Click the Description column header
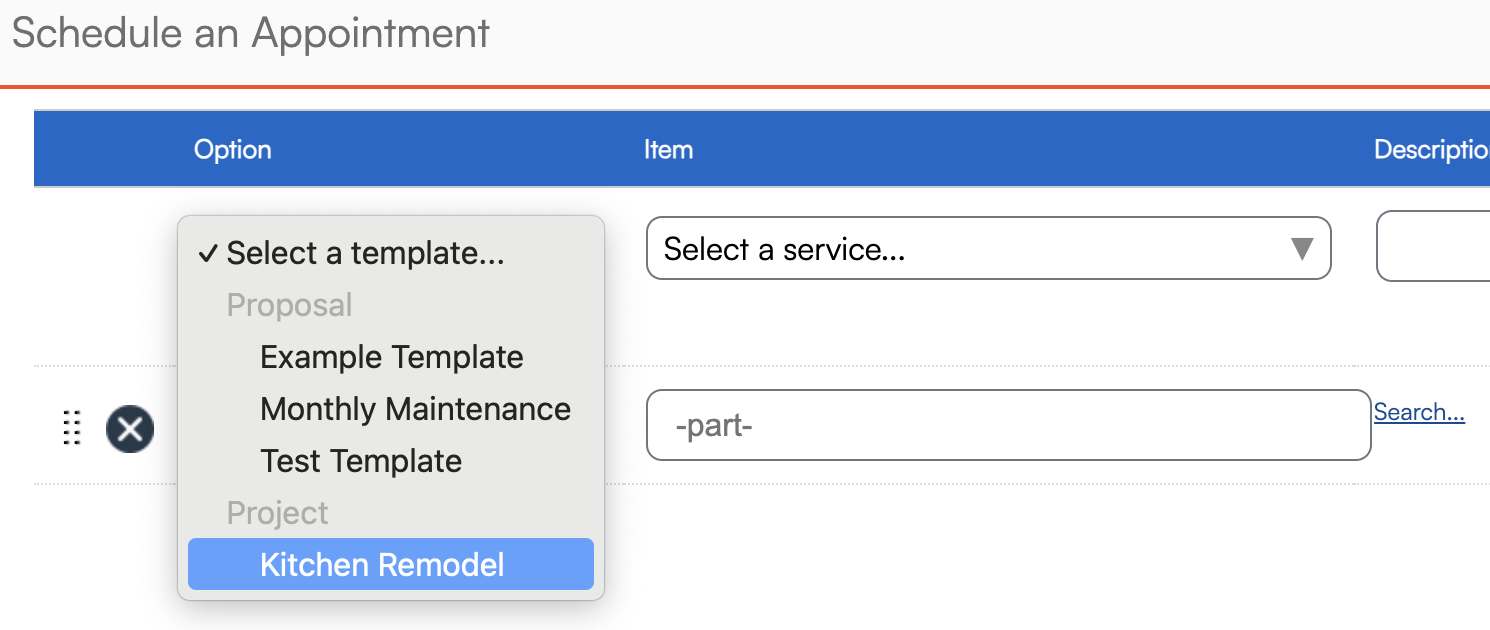 pyautogui.click(x=1431, y=150)
